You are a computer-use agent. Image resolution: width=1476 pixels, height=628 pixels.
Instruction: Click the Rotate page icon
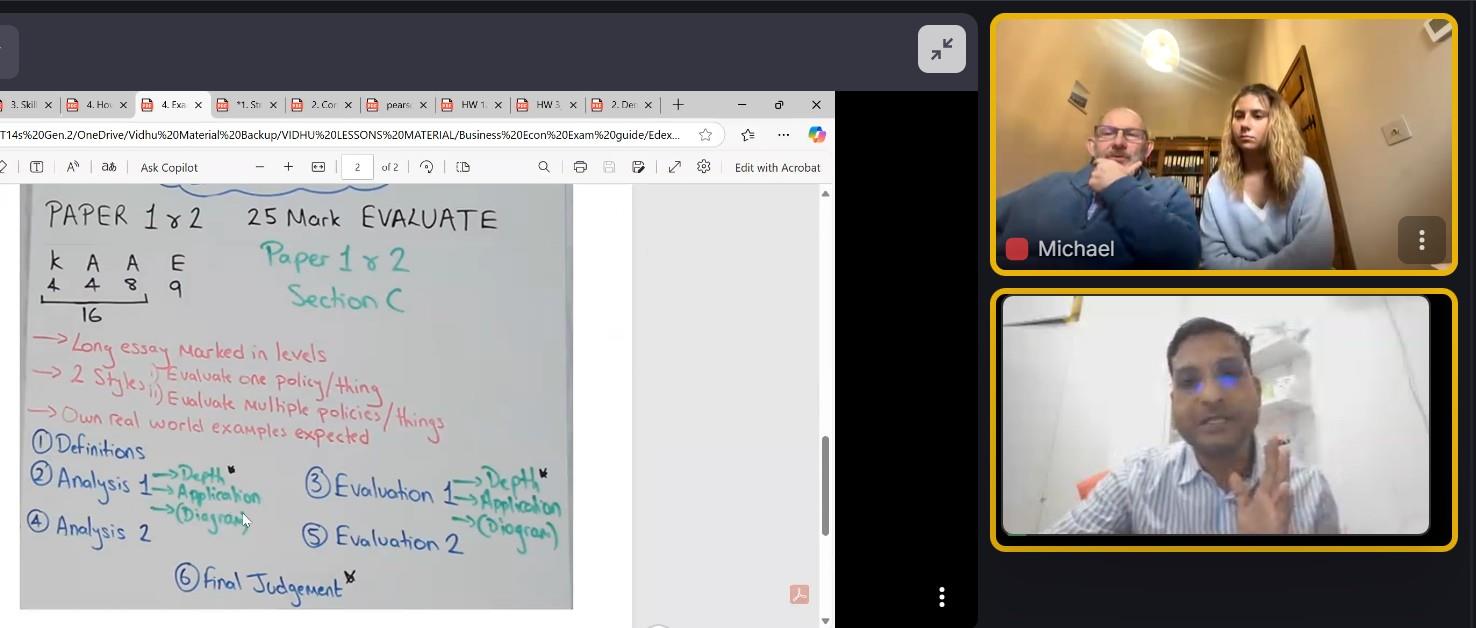(x=427, y=167)
